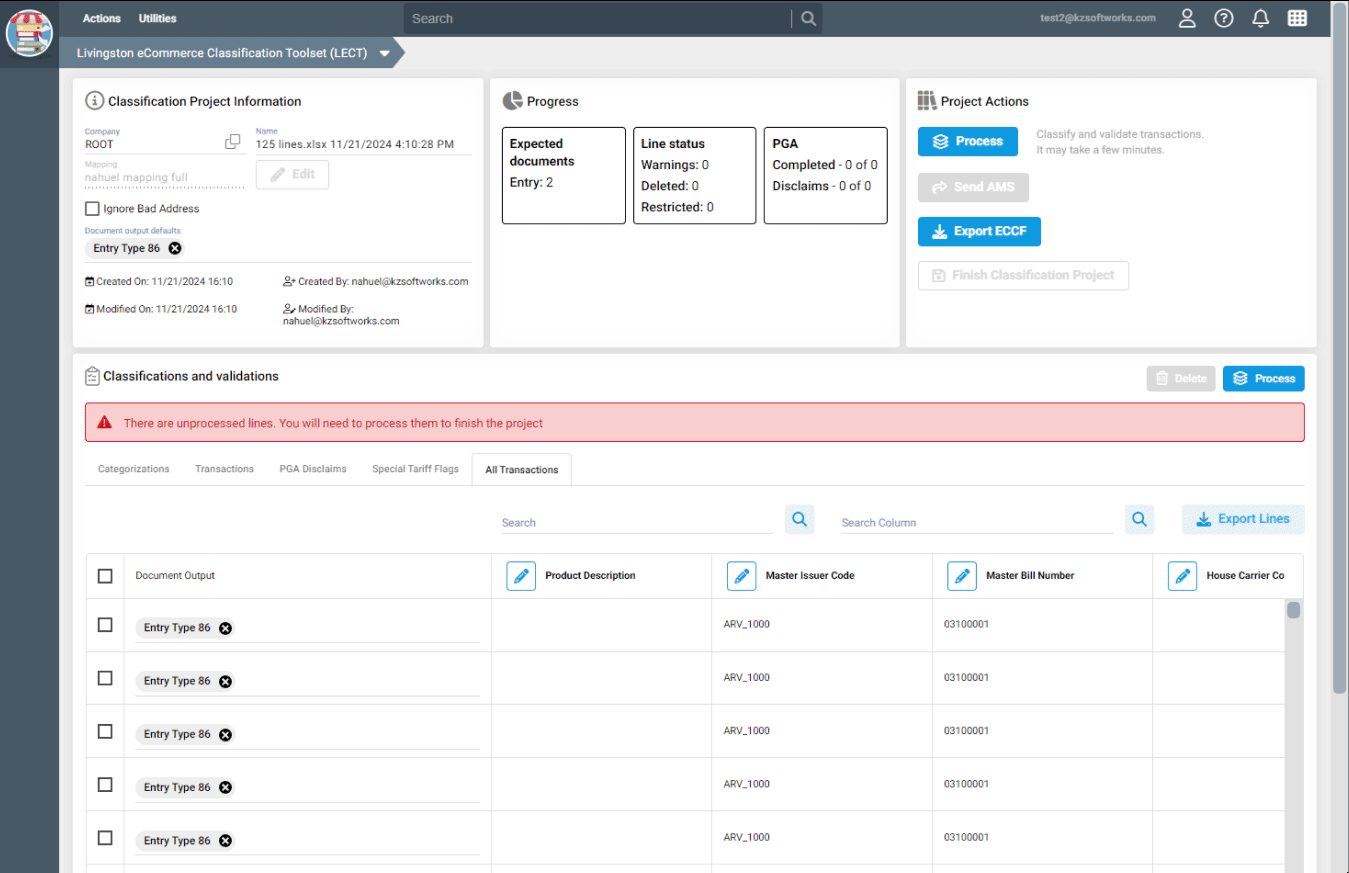Click the page vertical scrollbar
The image size is (1349, 873).
coord(1340,350)
